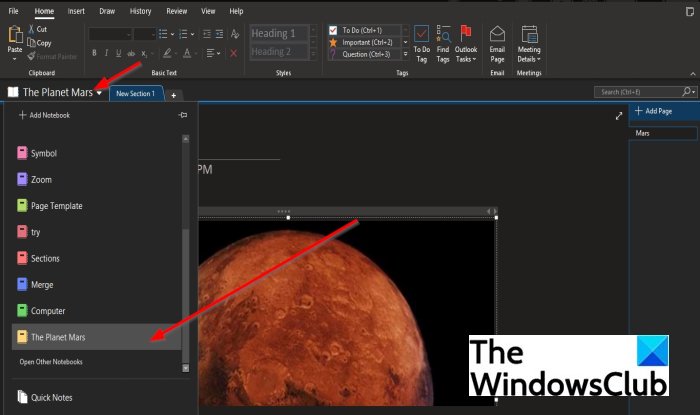The width and height of the screenshot is (700, 415).
Task: Click the text highlight color button
Action: click(x=167, y=54)
